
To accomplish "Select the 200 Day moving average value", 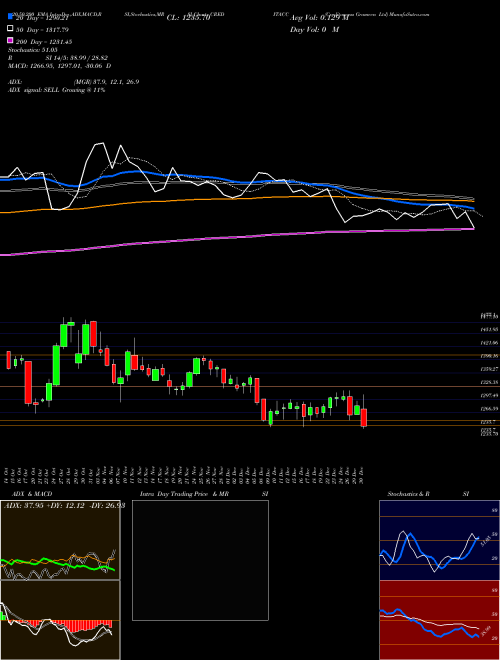I will click(43, 41).
